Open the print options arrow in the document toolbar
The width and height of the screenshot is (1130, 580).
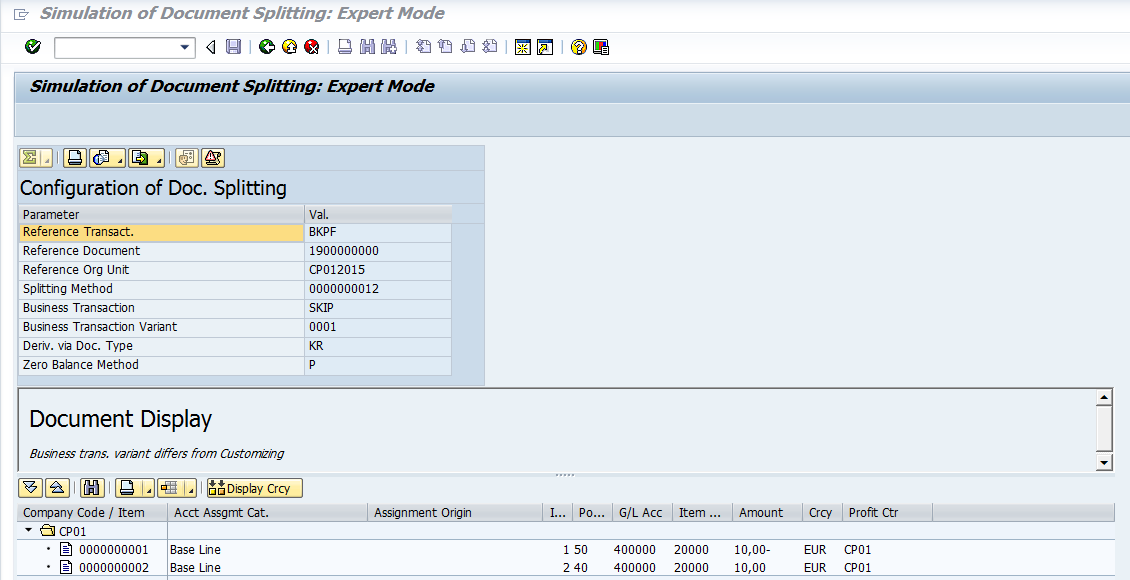[148, 488]
